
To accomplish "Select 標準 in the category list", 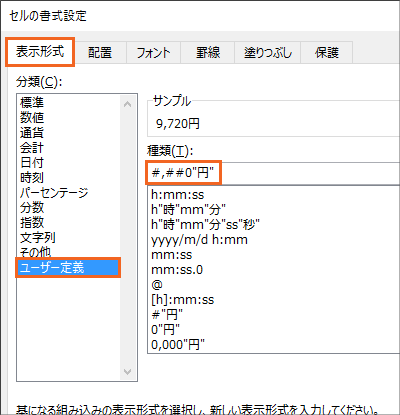I will click(32, 102).
